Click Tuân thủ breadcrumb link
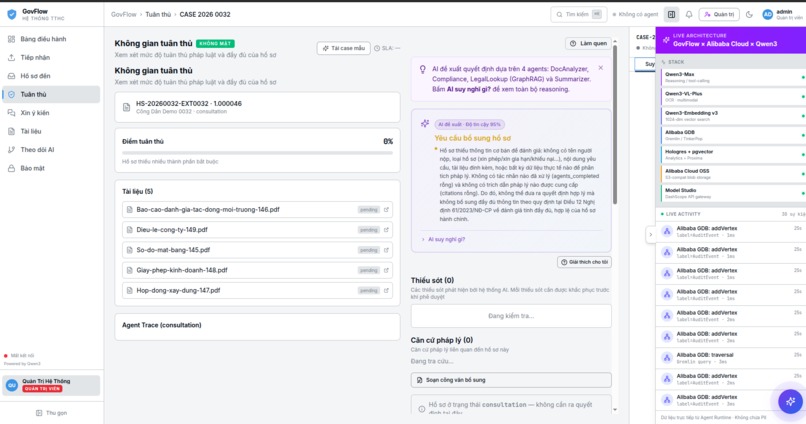 click(158, 14)
